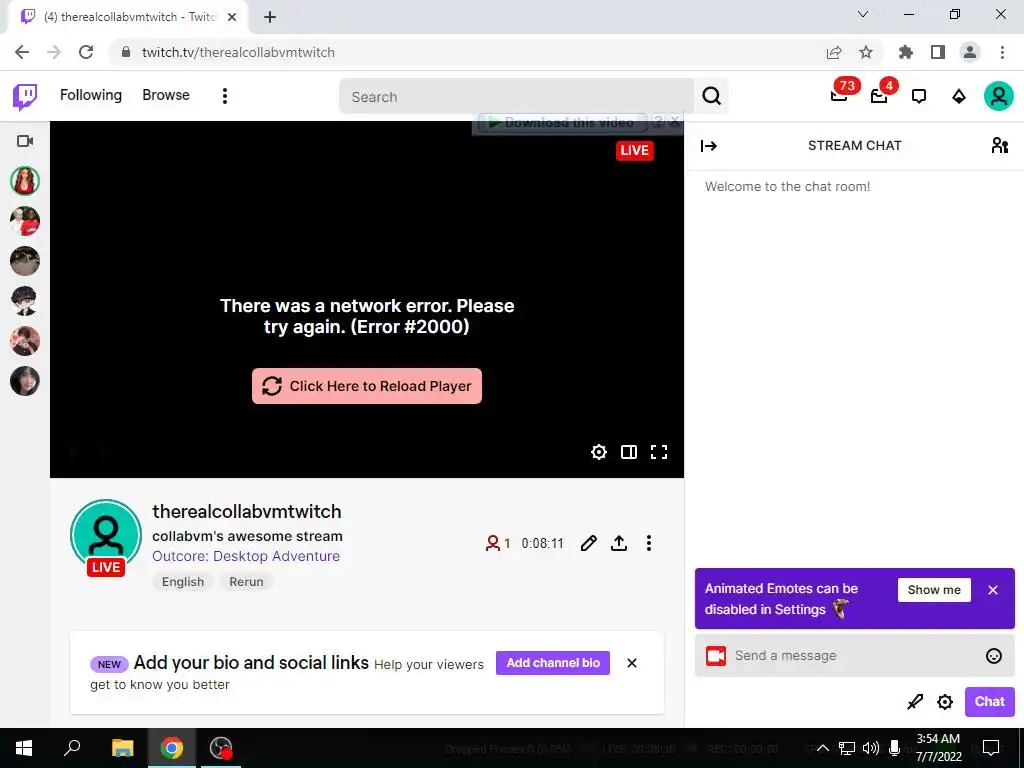Open the second followed channel avatar
The width and height of the screenshot is (1024, 768).
tap(25, 221)
